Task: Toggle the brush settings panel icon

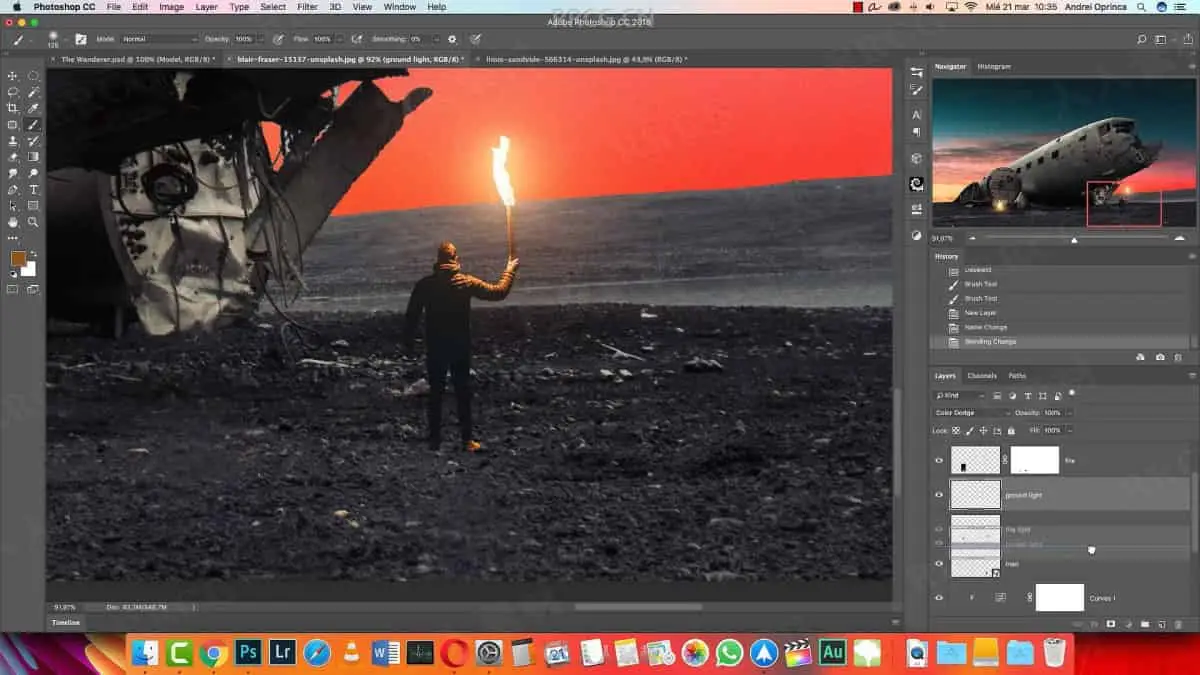Action: coord(81,39)
